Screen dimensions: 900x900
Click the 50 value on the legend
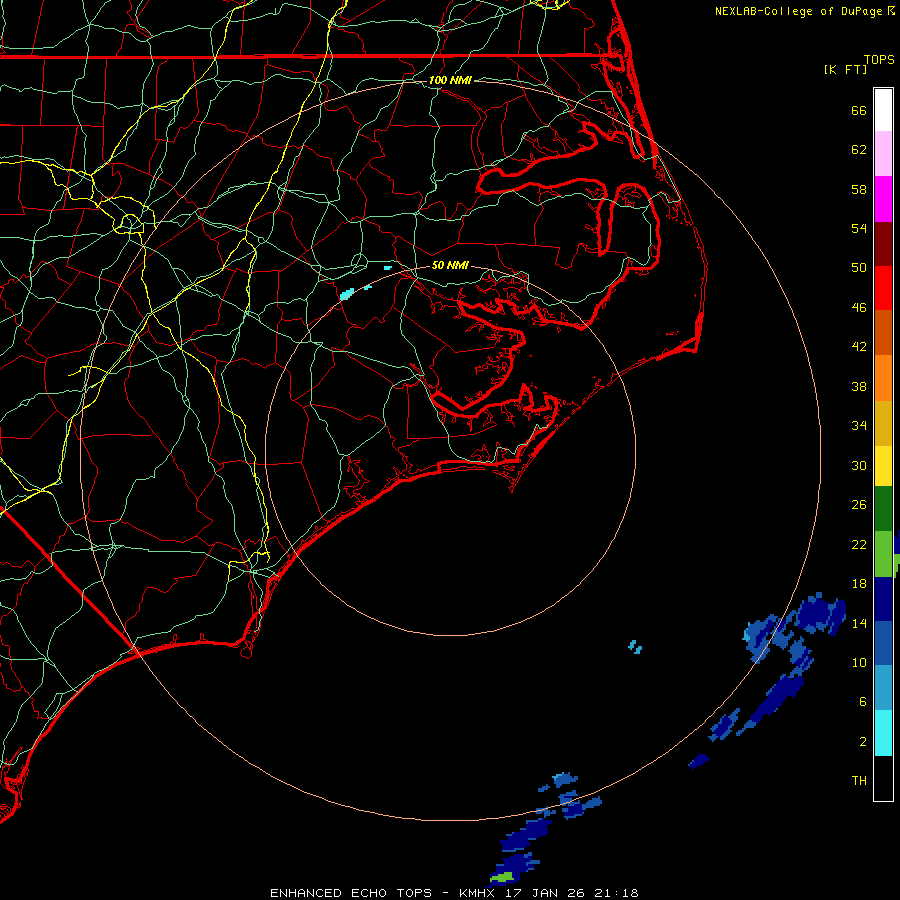(x=859, y=268)
